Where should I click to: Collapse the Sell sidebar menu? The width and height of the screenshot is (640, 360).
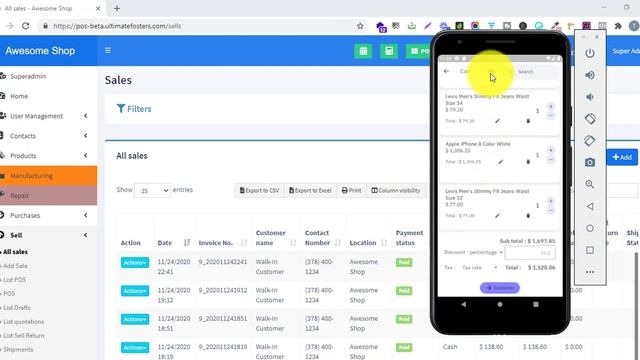(48, 235)
